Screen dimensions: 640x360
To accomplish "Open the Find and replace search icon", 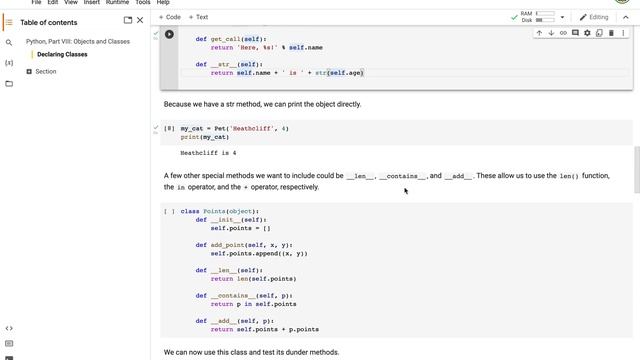I will coord(9,42).
